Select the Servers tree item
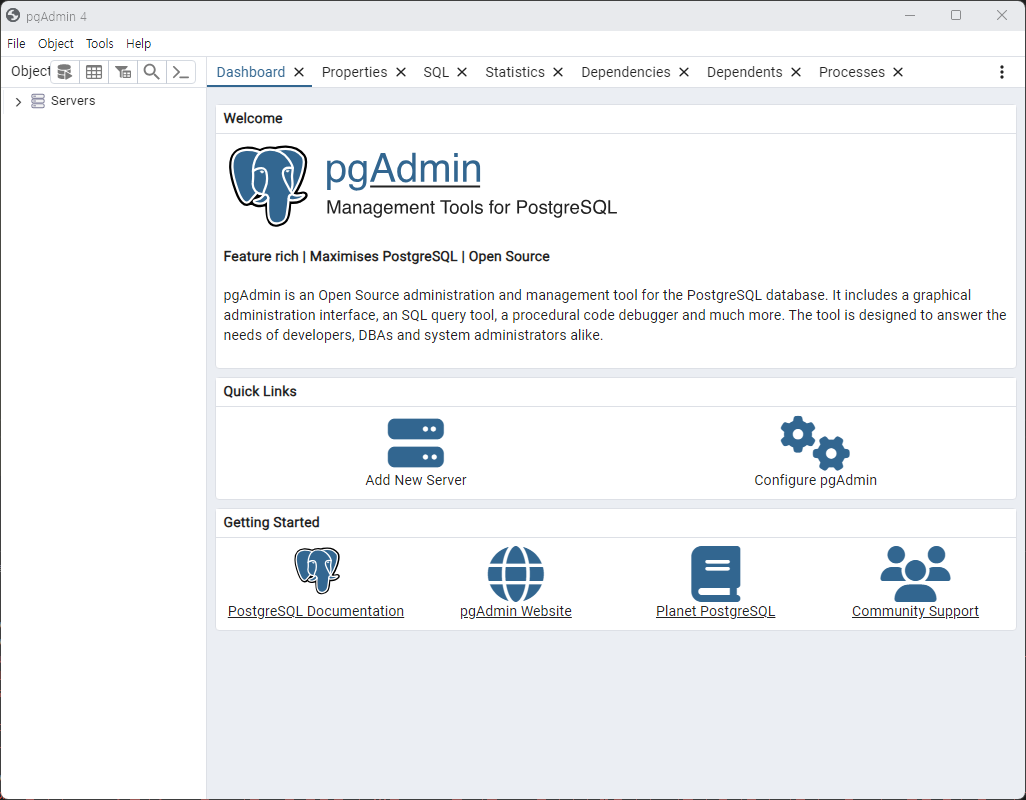 [73, 101]
